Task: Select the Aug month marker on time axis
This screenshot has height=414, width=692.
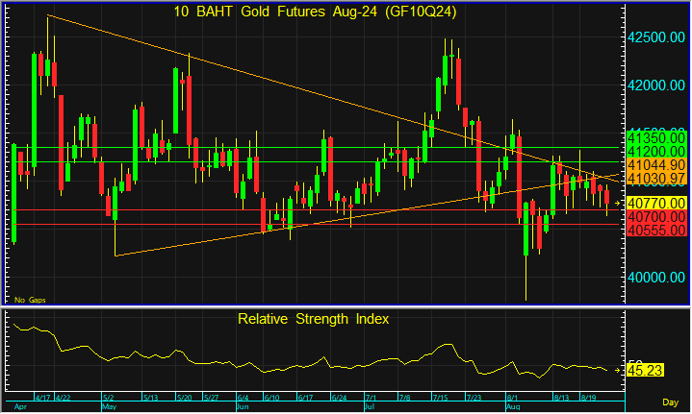Action: point(514,408)
